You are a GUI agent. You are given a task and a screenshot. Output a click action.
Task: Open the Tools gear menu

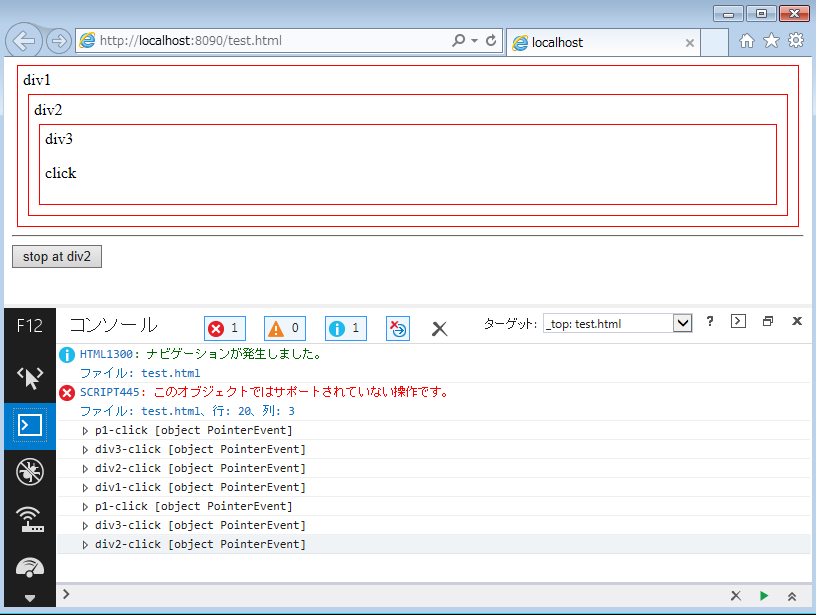coord(796,40)
